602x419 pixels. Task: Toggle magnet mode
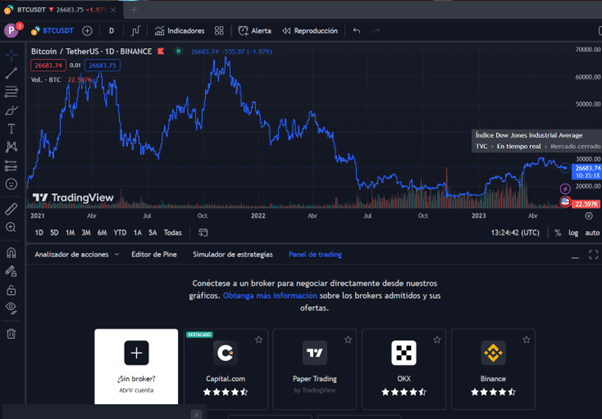(x=11, y=252)
